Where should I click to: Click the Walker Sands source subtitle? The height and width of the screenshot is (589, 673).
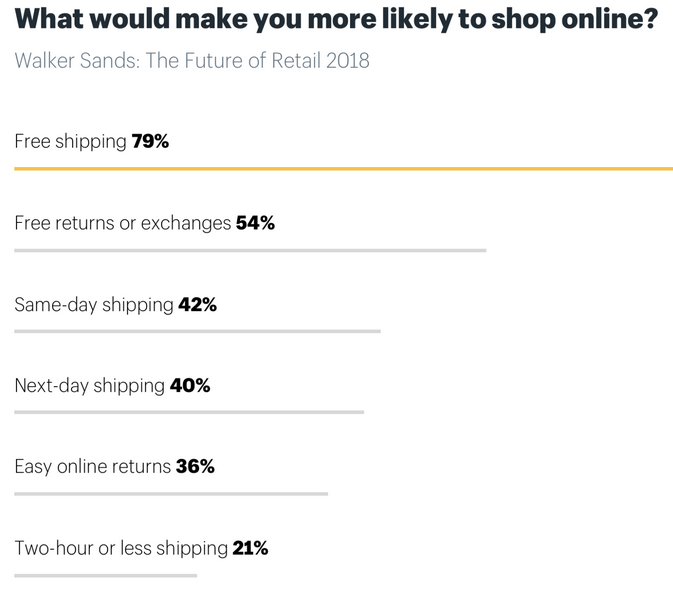coord(192,60)
